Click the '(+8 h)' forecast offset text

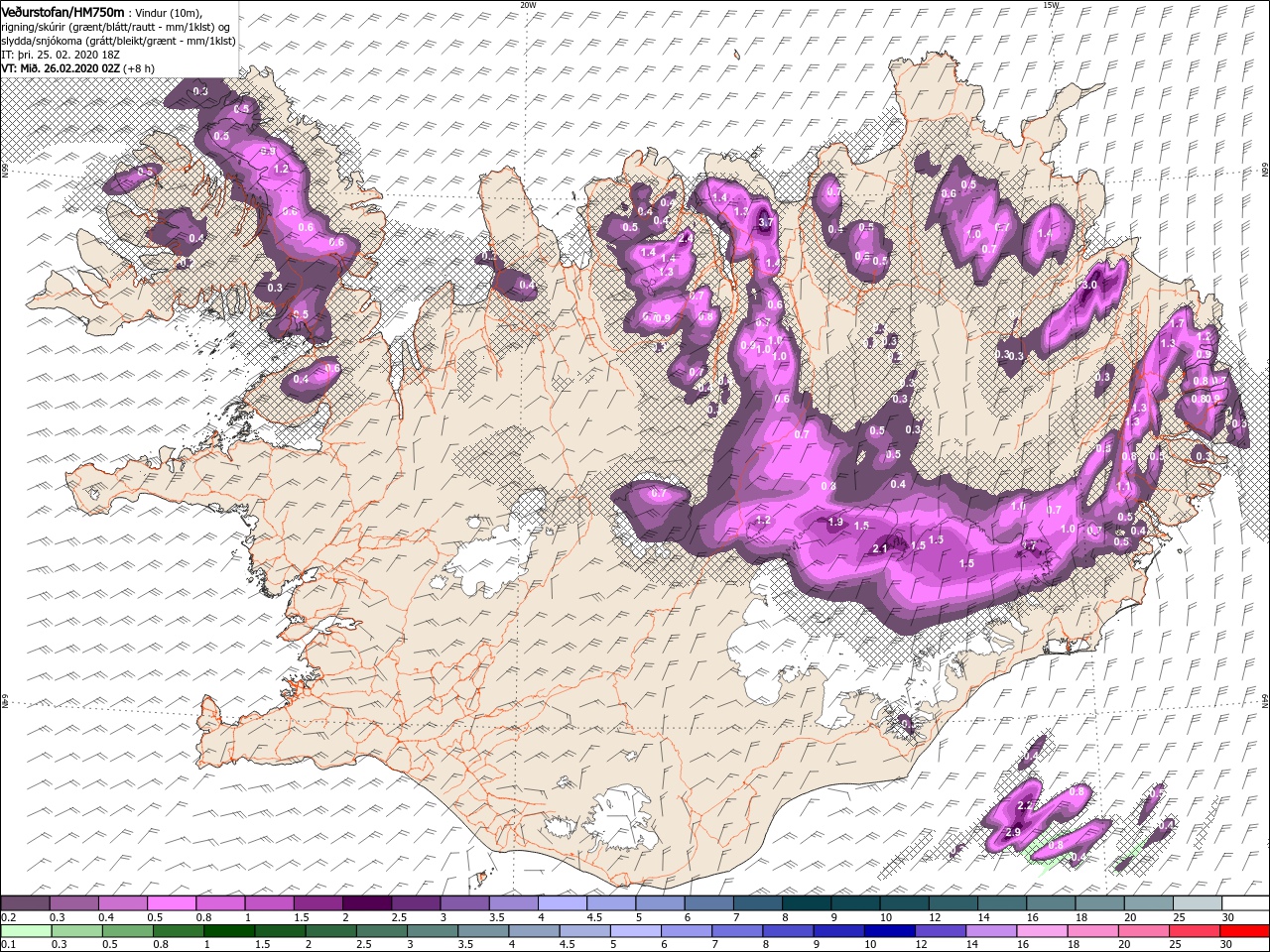tap(140, 68)
